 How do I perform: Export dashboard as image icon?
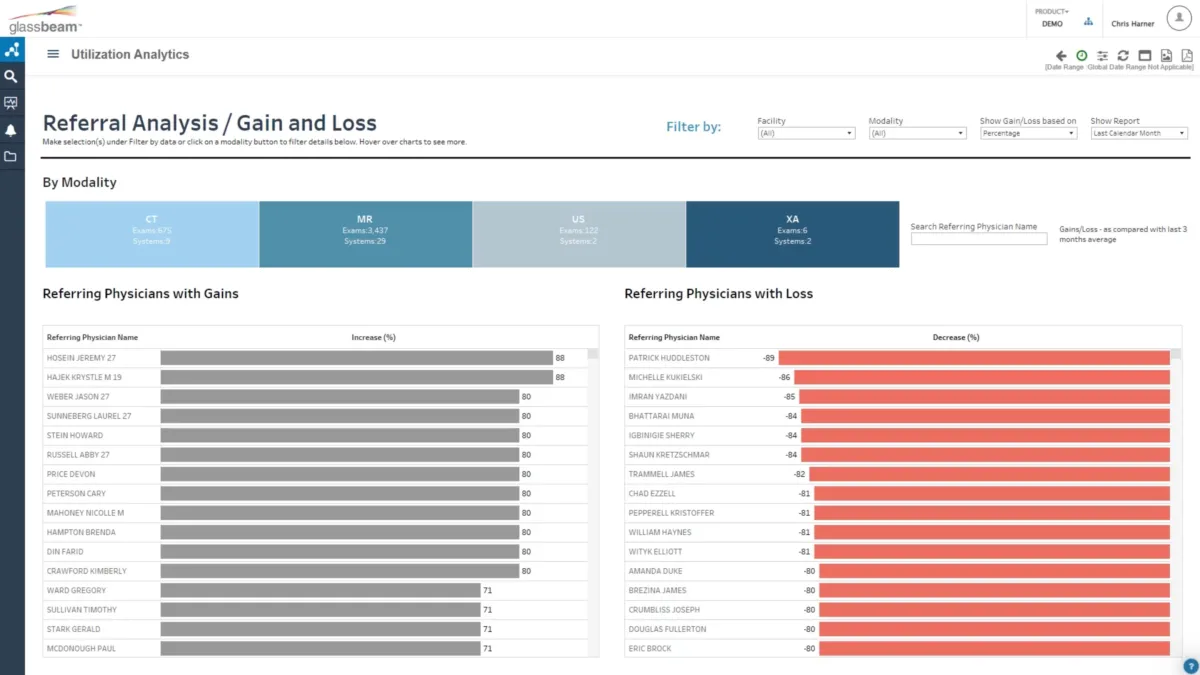(1166, 56)
